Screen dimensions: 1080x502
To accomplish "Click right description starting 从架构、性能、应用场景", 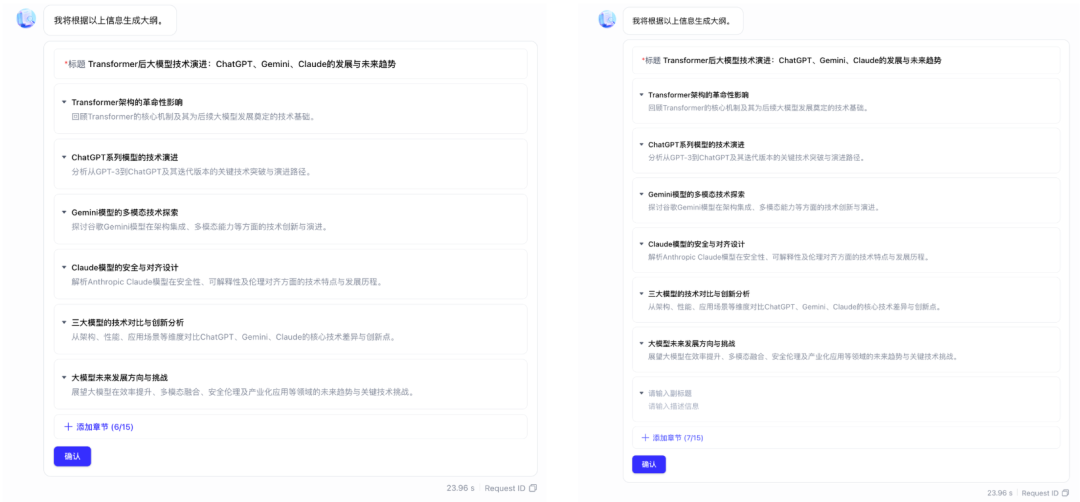I will point(796,306).
